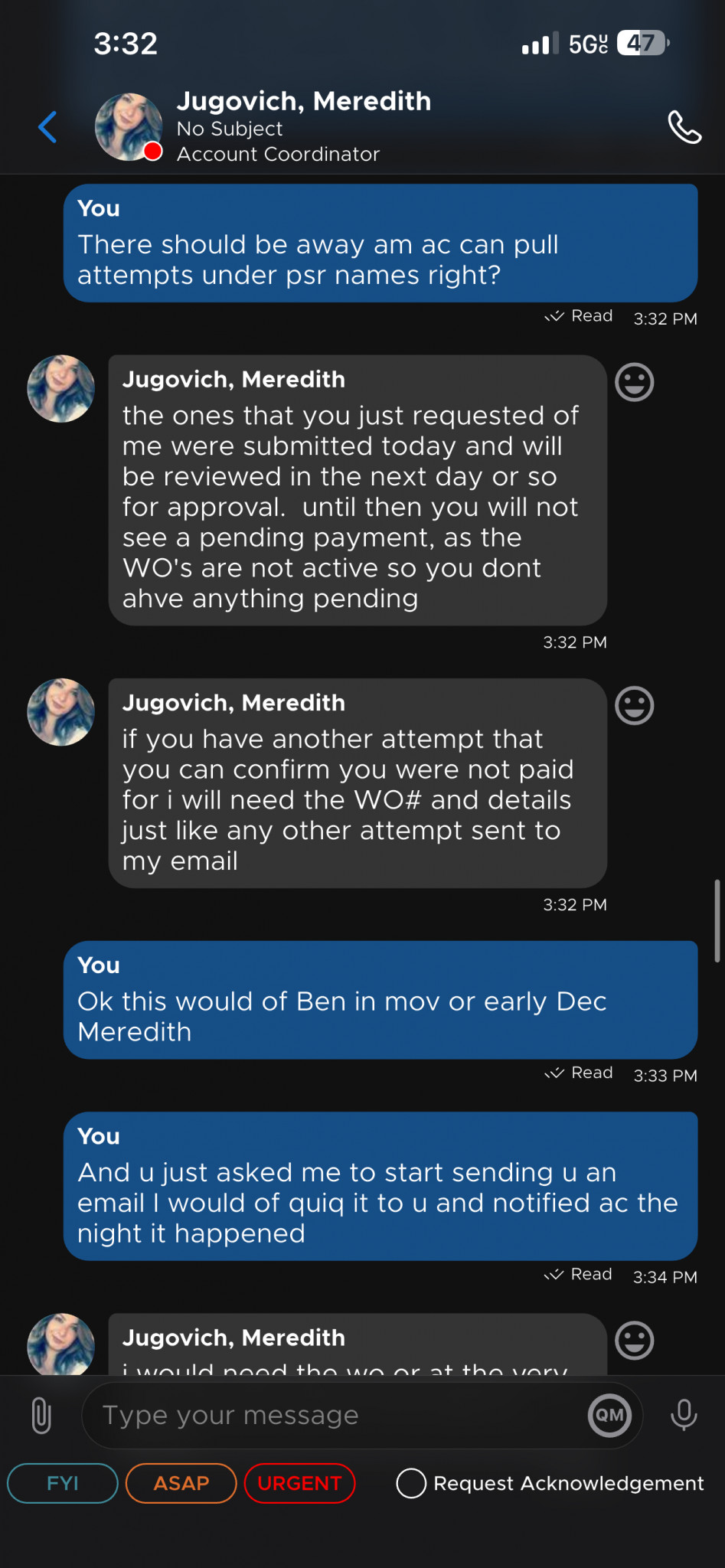Open the paperclip attachment icon
The width and height of the screenshot is (725, 1568).
[41, 1416]
